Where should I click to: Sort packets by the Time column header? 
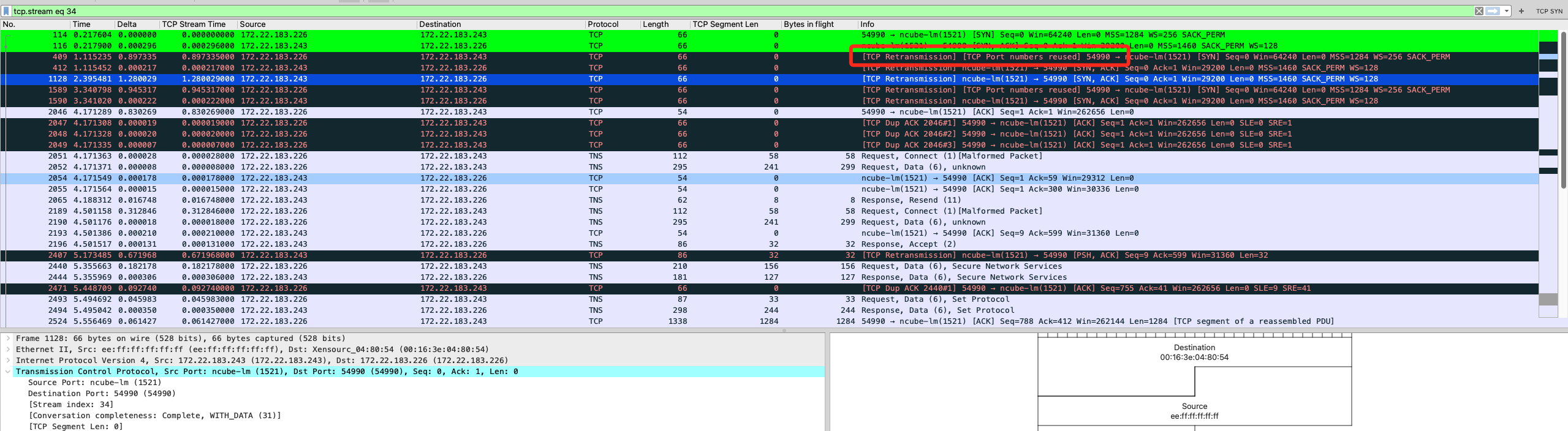pos(93,24)
